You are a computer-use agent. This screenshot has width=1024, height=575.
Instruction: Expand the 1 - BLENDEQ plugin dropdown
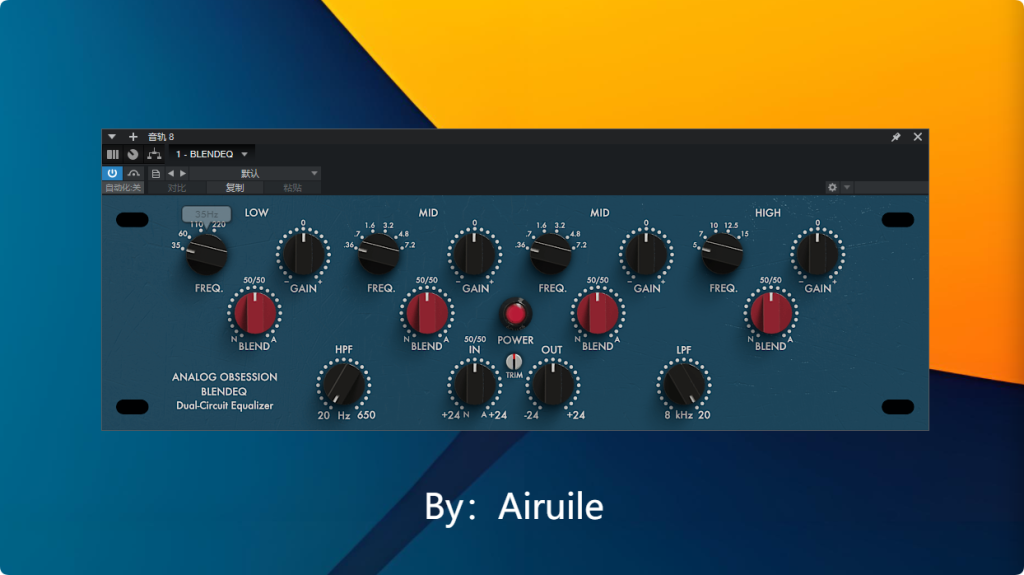[212, 154]
